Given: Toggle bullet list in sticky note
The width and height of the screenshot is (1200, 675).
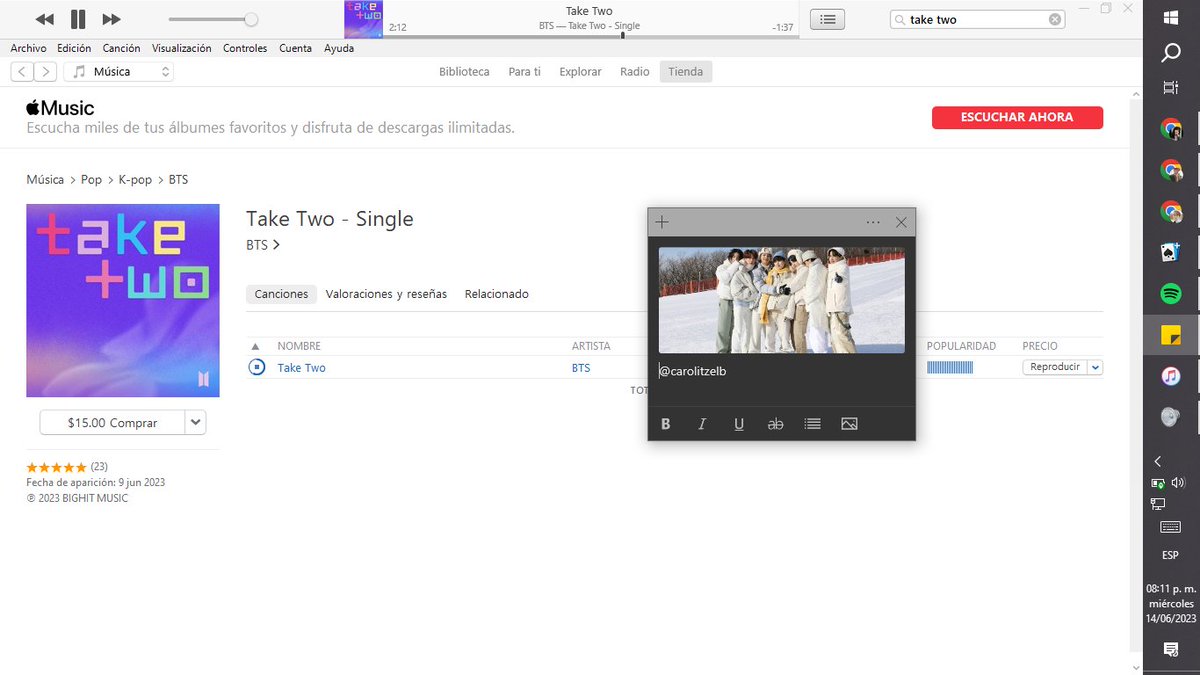Looking at the screenshot, I should 812,424.
